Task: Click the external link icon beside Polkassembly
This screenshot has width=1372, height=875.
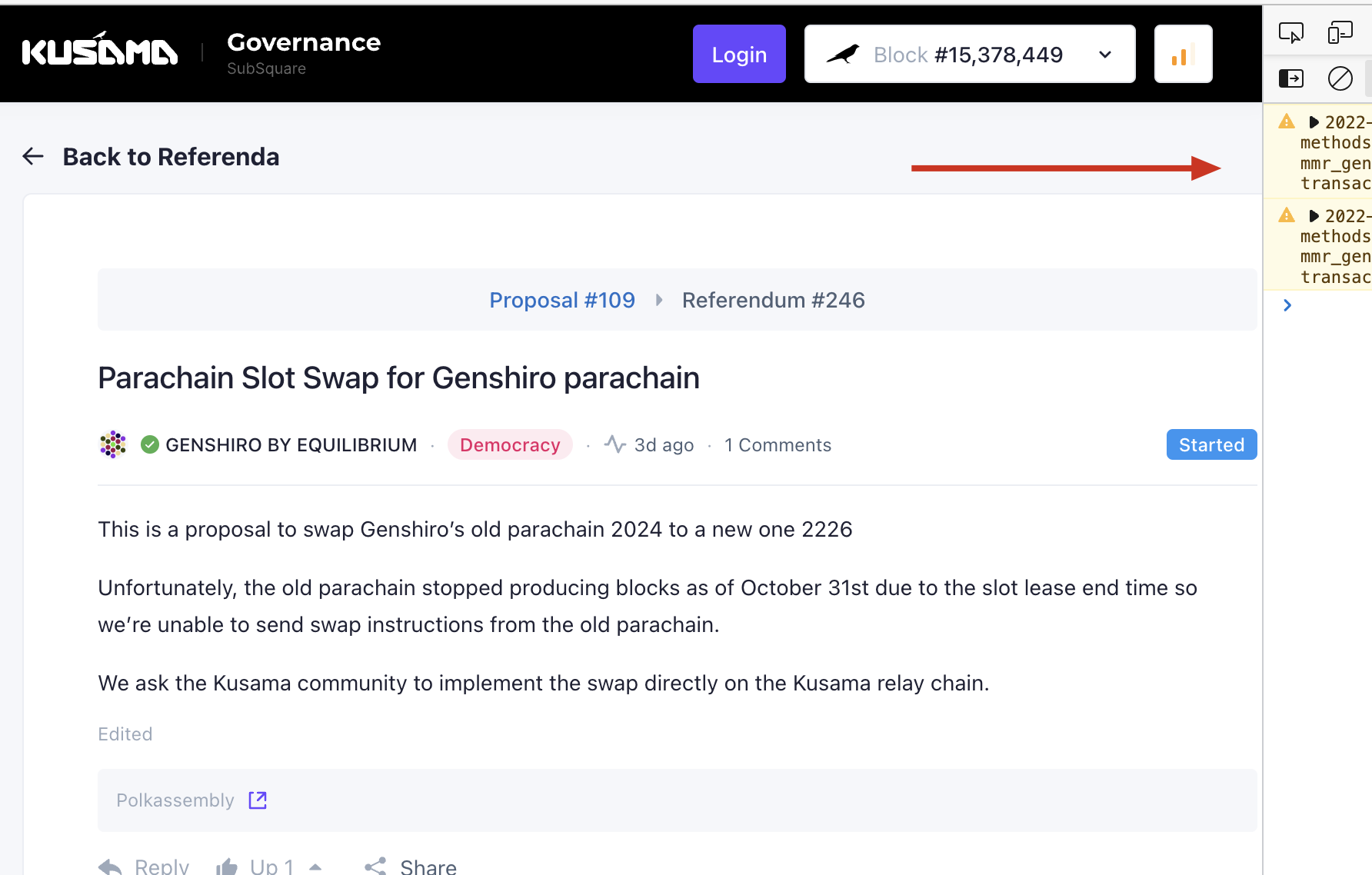Action: click(x=257, y=800)
